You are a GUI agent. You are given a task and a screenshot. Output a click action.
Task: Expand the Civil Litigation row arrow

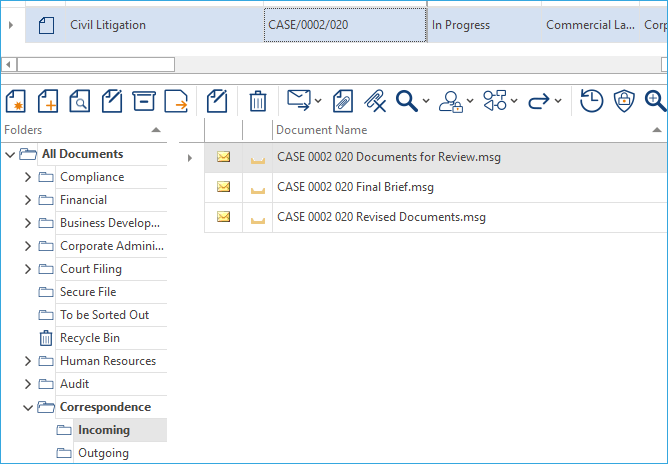11,25
